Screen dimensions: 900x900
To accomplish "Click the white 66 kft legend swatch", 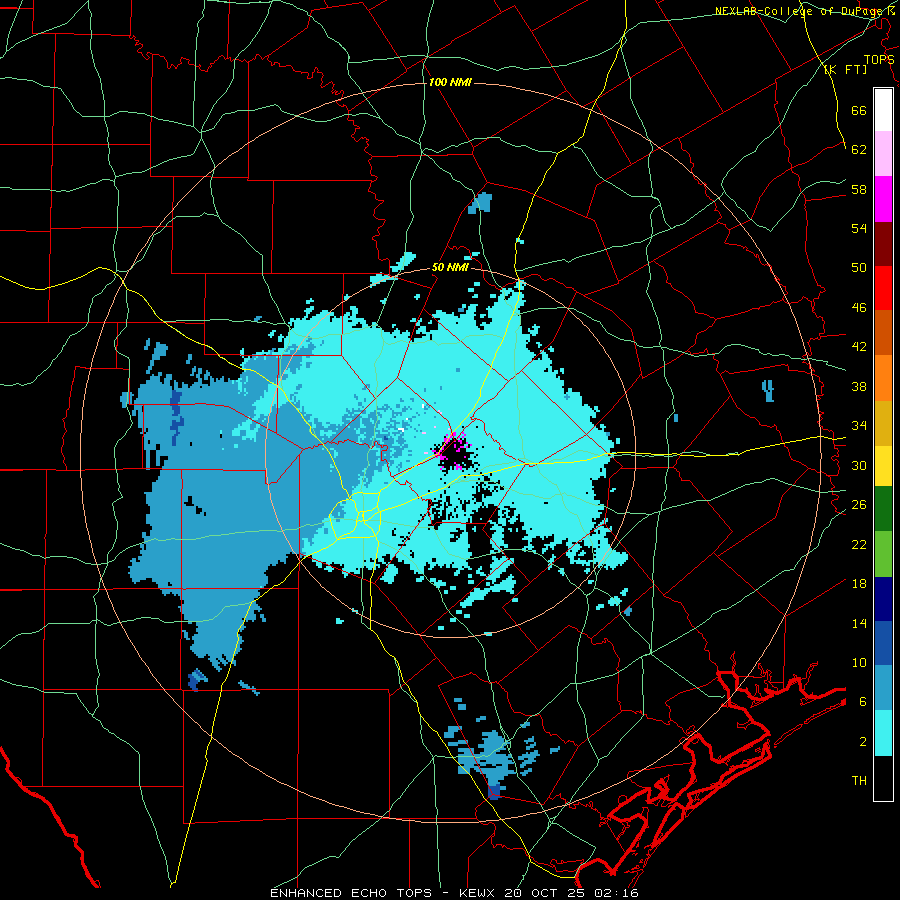I will tap(883, 110).
